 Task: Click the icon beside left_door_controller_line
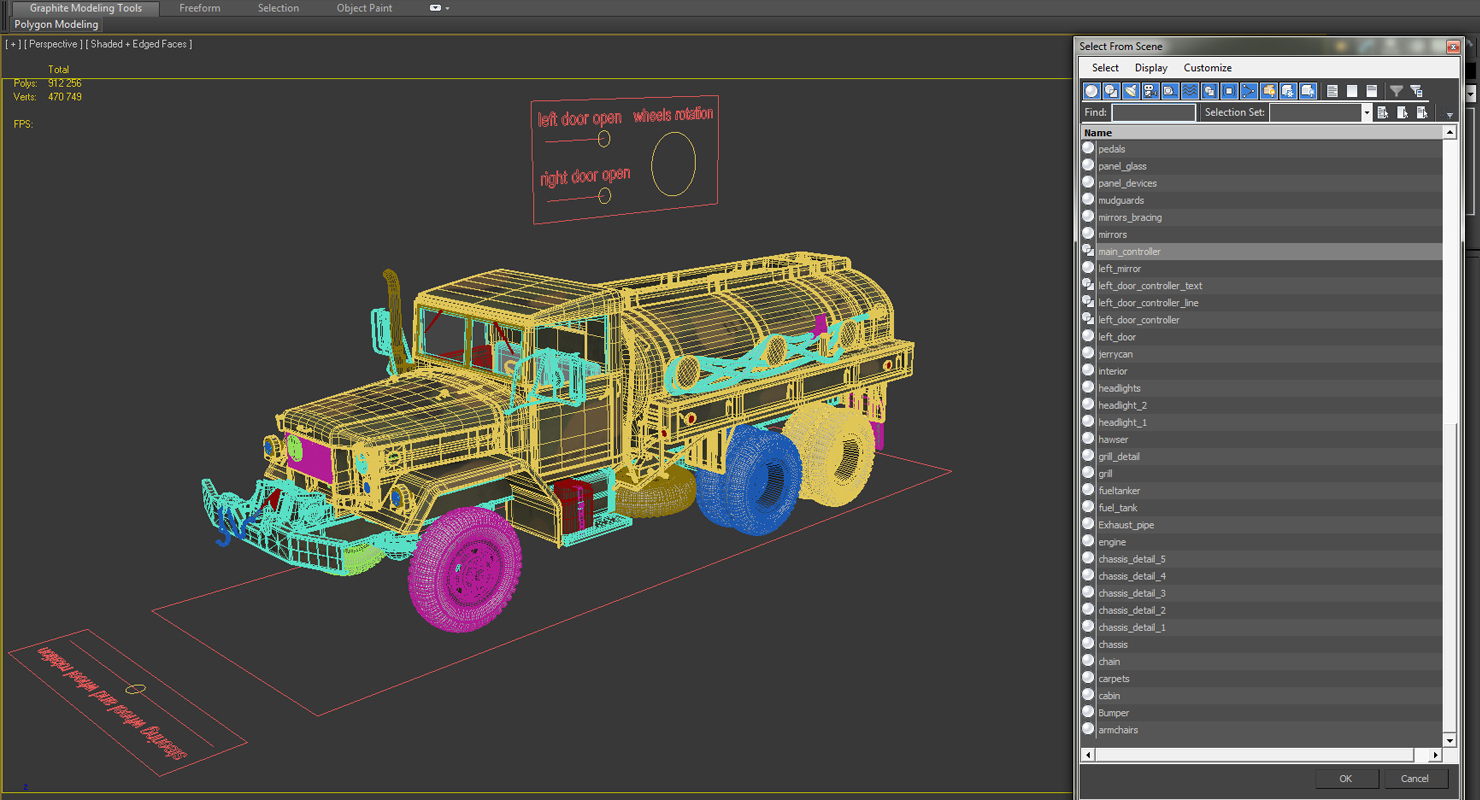pyautogui.click(x=1088, y=302)
